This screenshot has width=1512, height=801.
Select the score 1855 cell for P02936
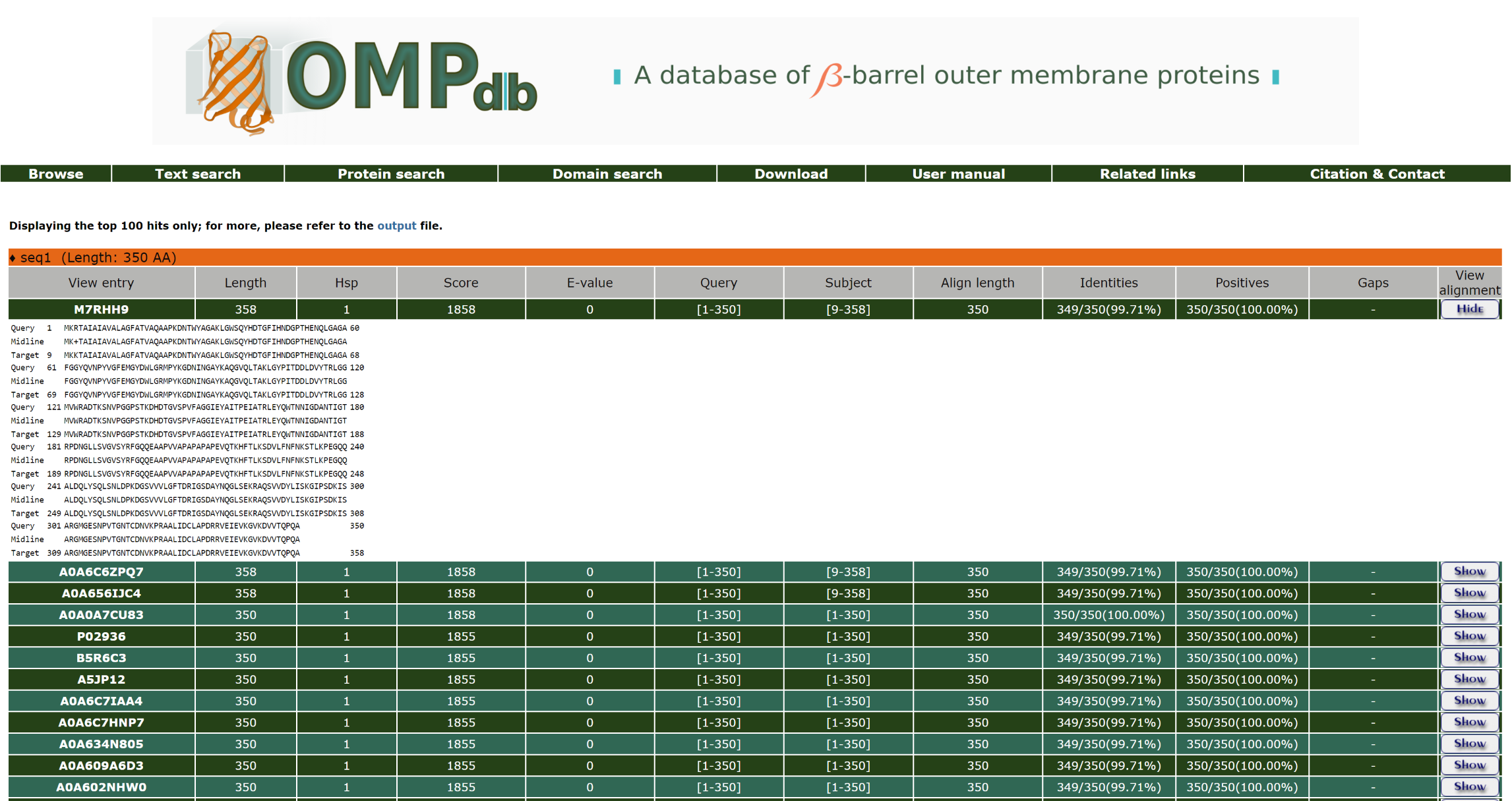(461, 636)
